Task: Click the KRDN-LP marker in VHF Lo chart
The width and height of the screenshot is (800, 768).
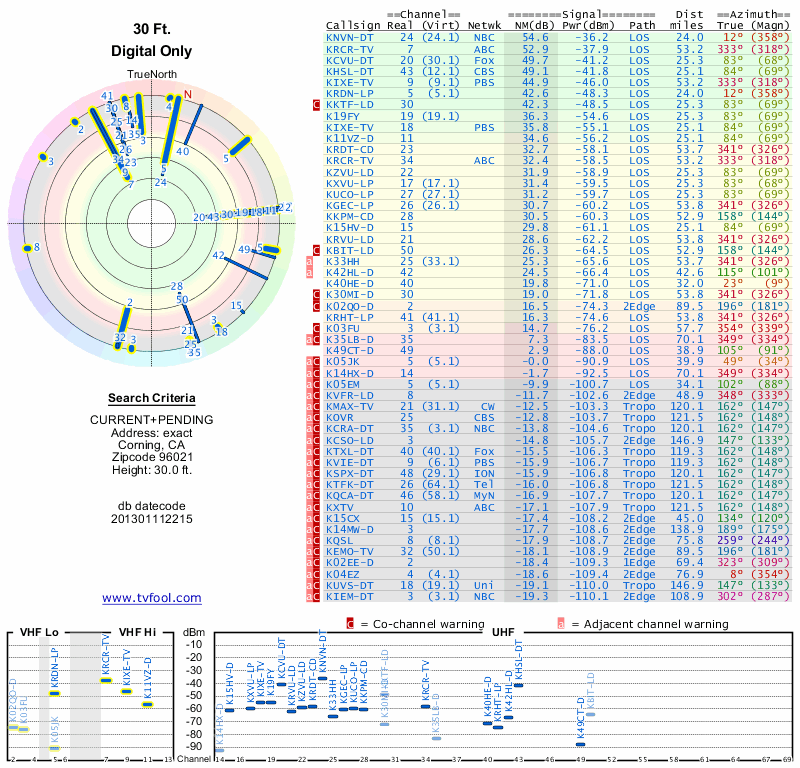Action: point(55,693)
